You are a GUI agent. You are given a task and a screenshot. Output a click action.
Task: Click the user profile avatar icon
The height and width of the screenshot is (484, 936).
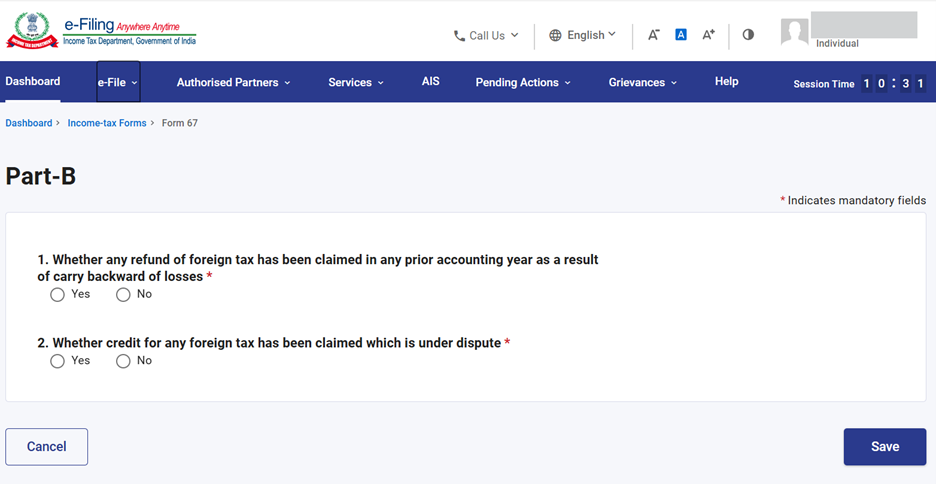coord(794,33)
